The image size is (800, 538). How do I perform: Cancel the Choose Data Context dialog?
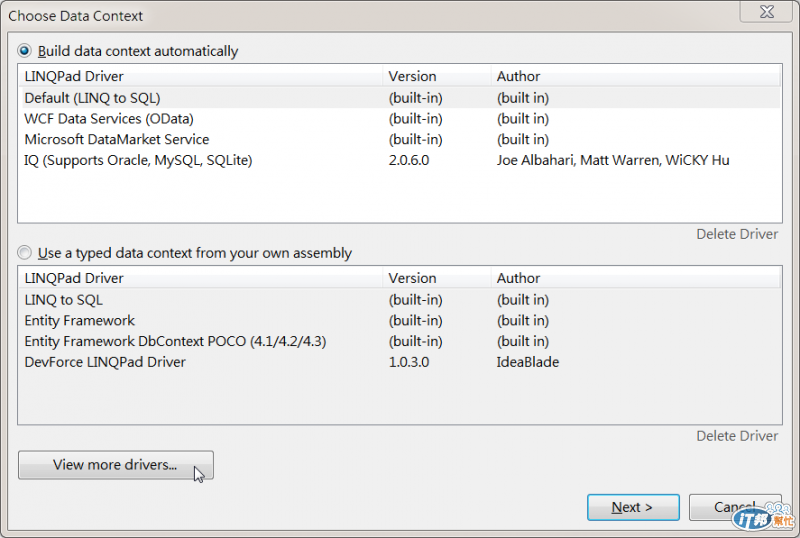pyautogui.click(x=735, y=507)
